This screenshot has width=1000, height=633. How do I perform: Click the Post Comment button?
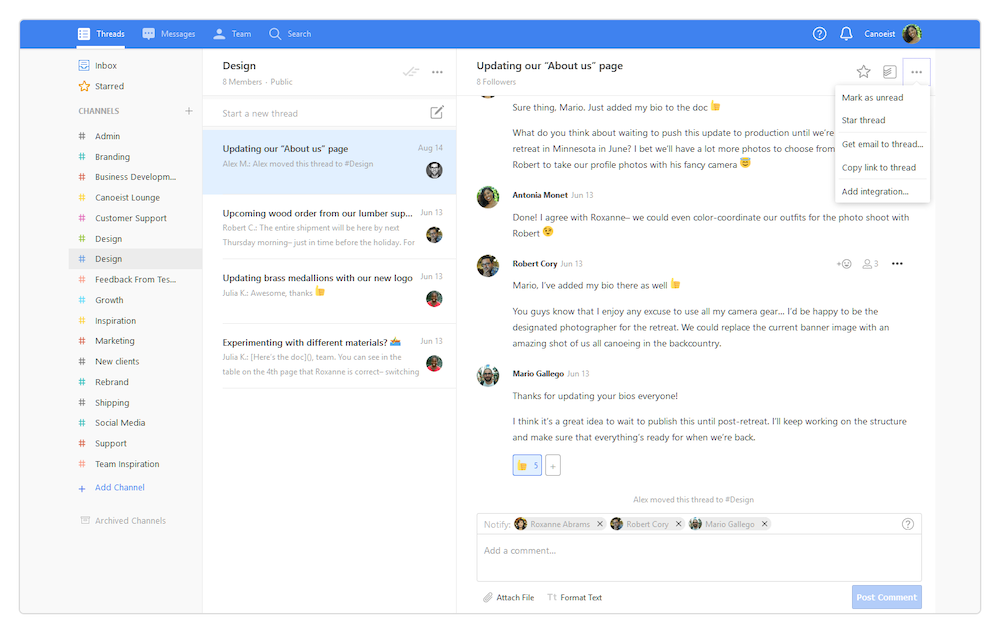pyautogui.click(x=886, y=597)
